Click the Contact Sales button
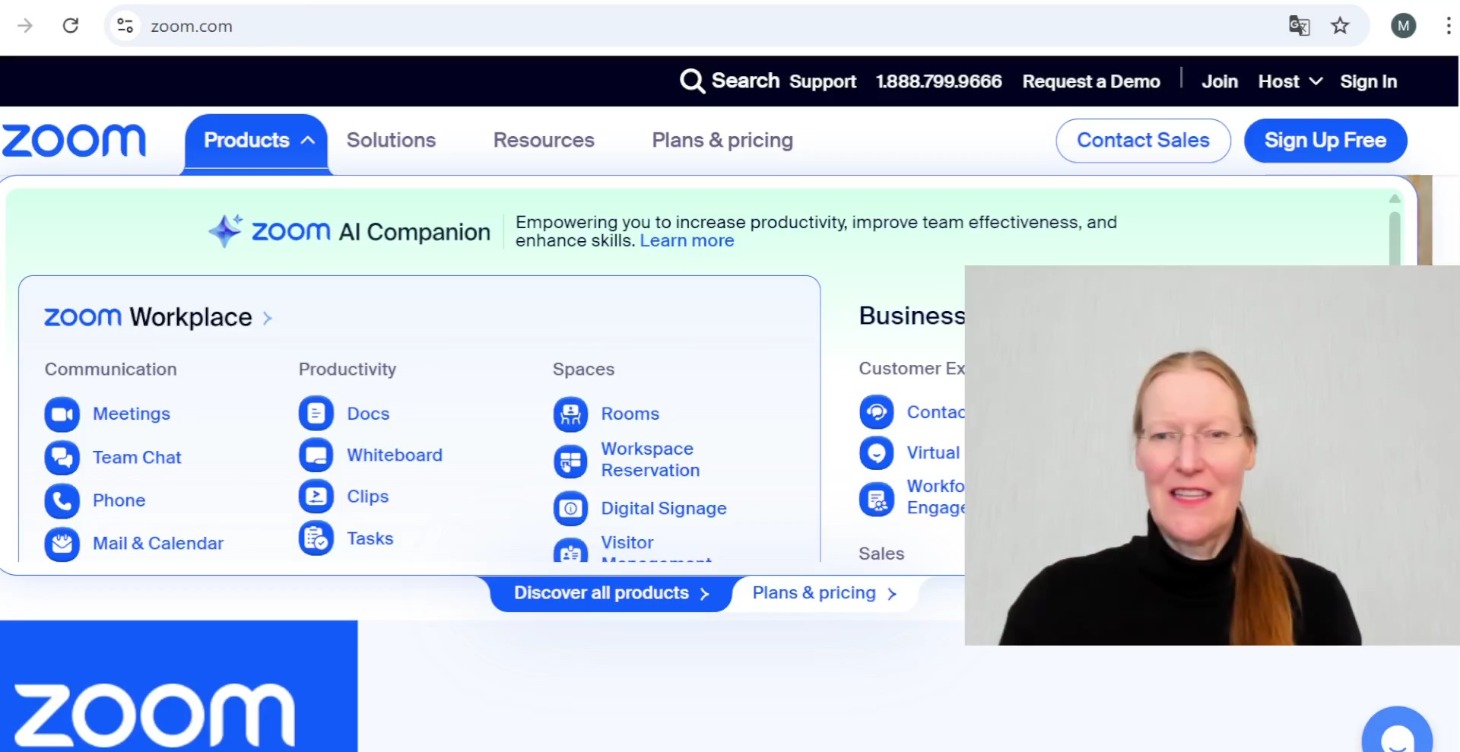Screen dimensions: 1460x752 pyautogui.click(x=1143, y=141)
